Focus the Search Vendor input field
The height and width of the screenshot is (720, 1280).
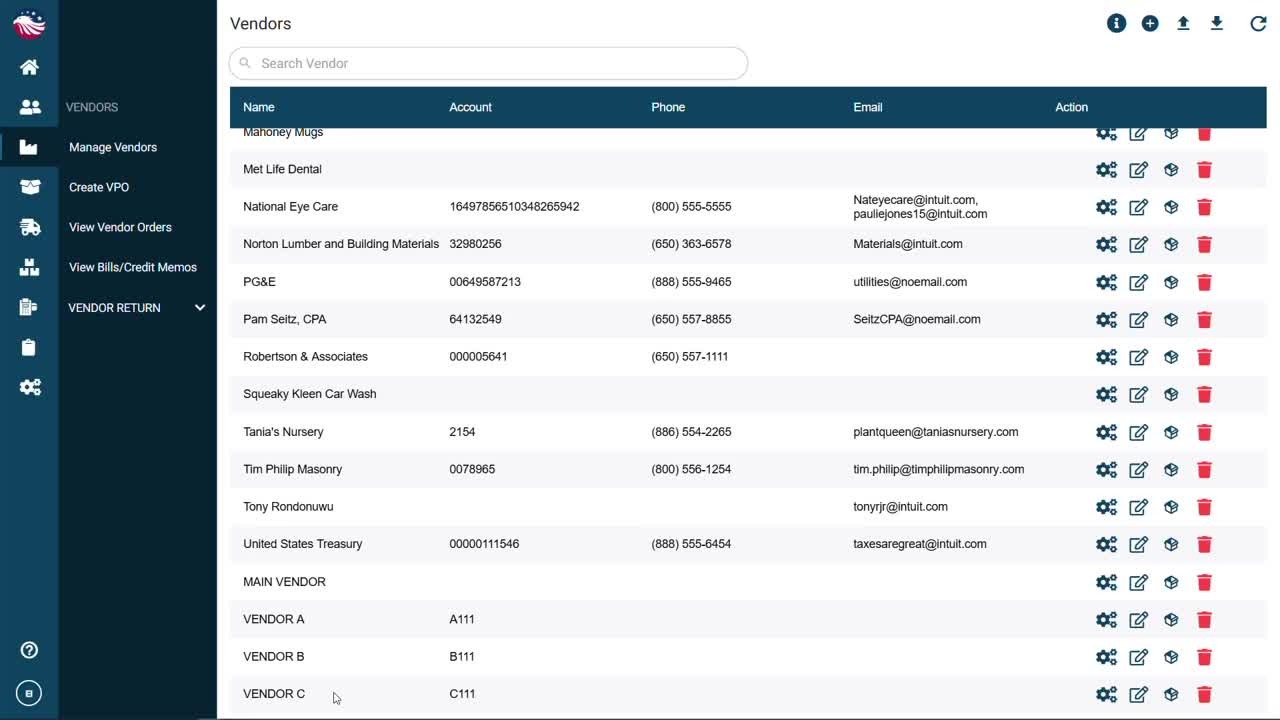point(488,63)
